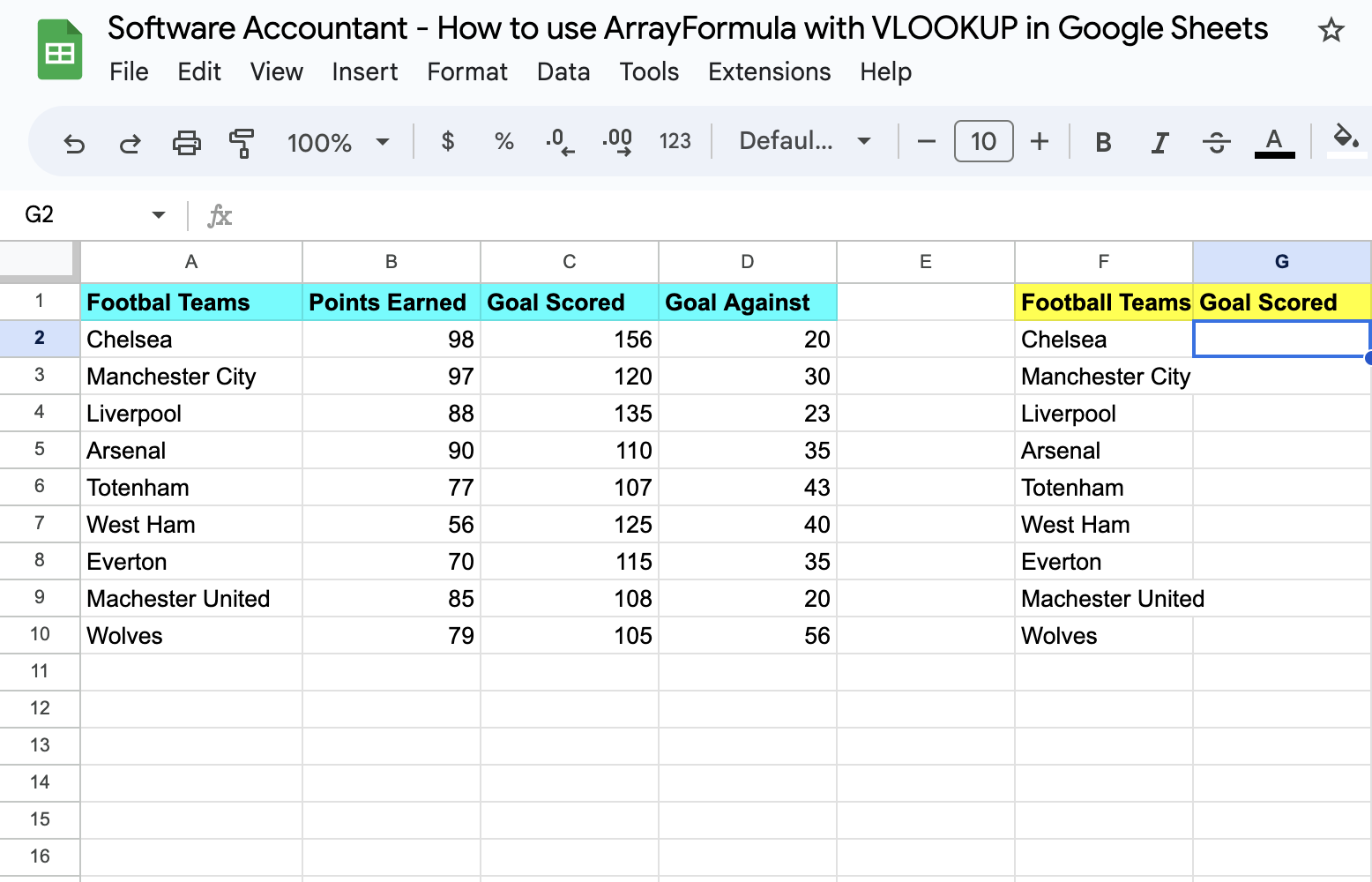Select the Goal Scored cell in column C

(x=570, y=302)
